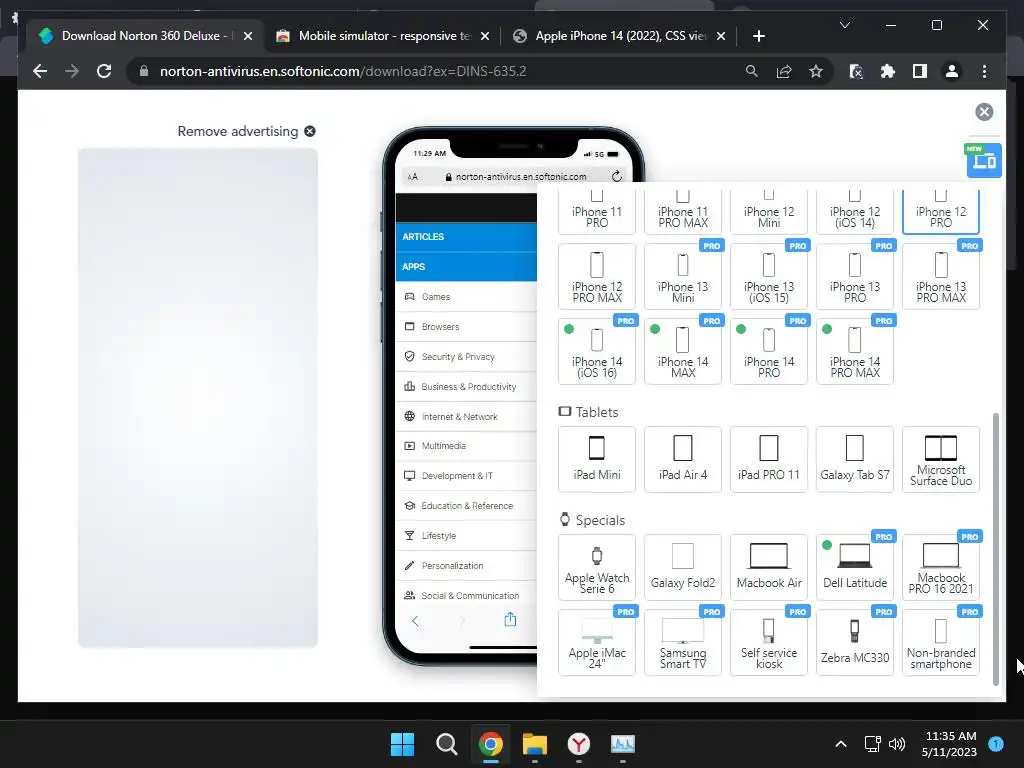This screenshot has width=1024, height=768.
Task: Click the Remove advertising link
Action: 246,131
